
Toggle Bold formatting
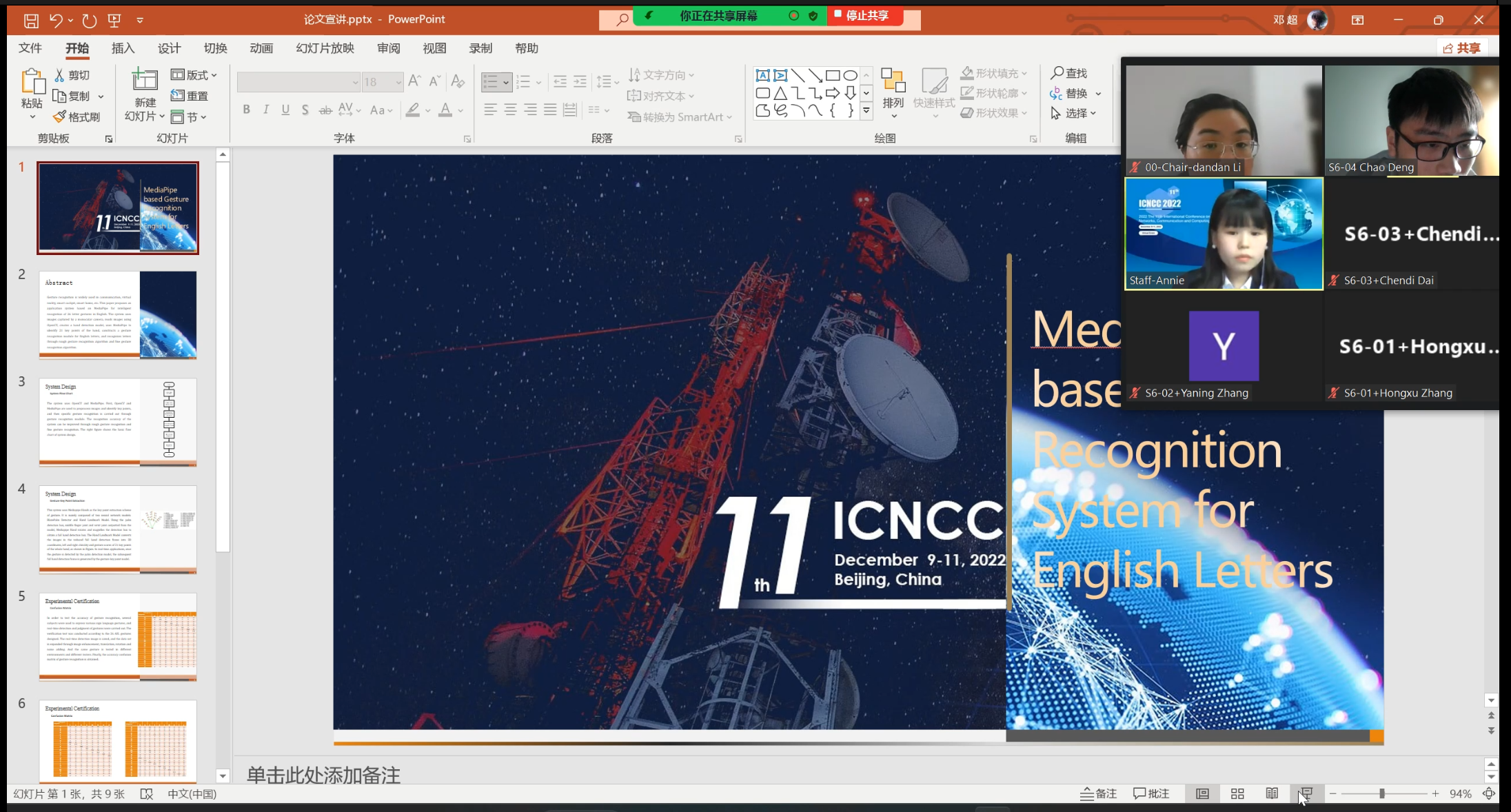click(x=246, y=110)
